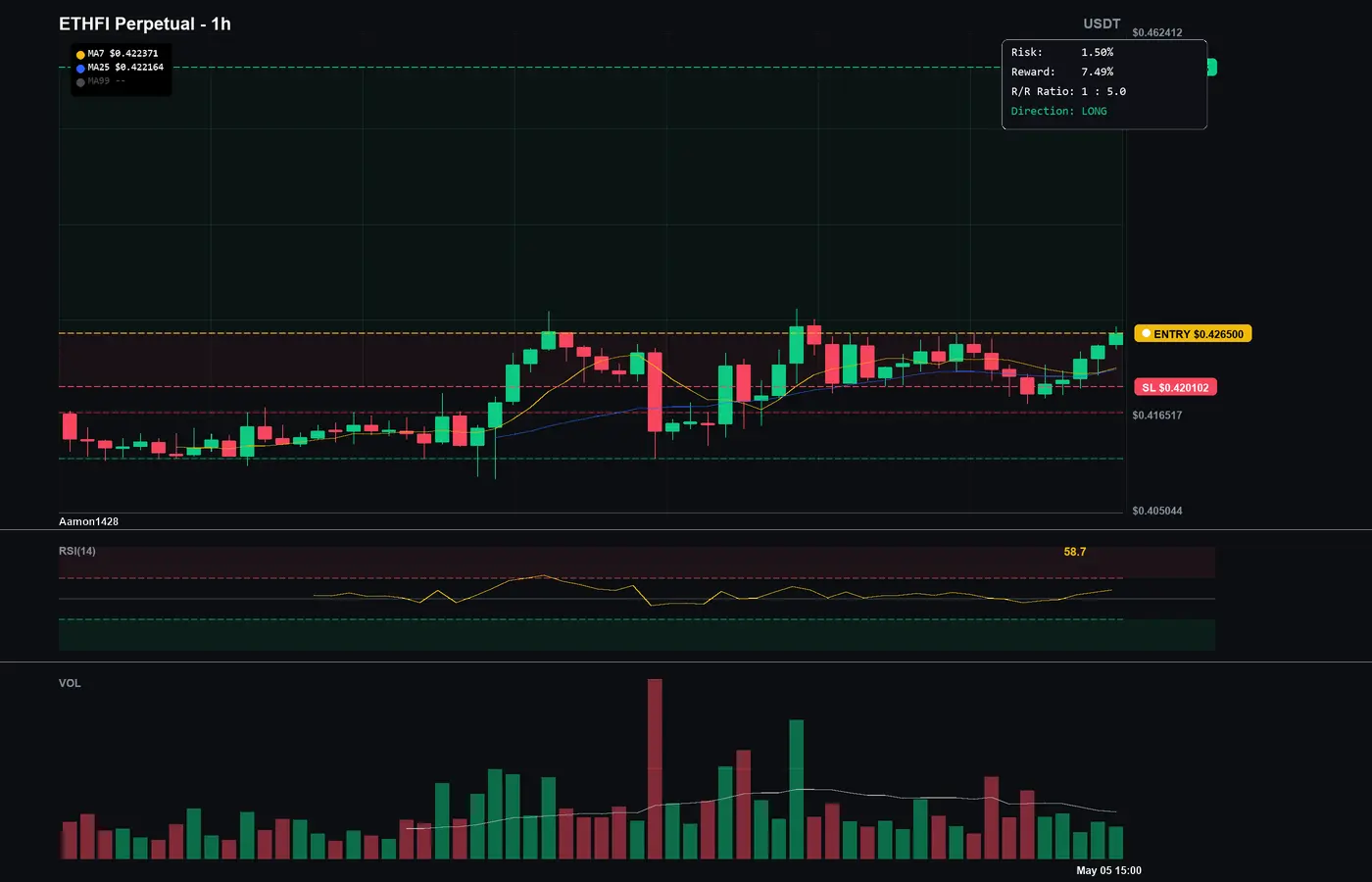Viewport: 1372px width, 882px height.
Task: Click the Direction: LONG row
Action: point(1059,111)
